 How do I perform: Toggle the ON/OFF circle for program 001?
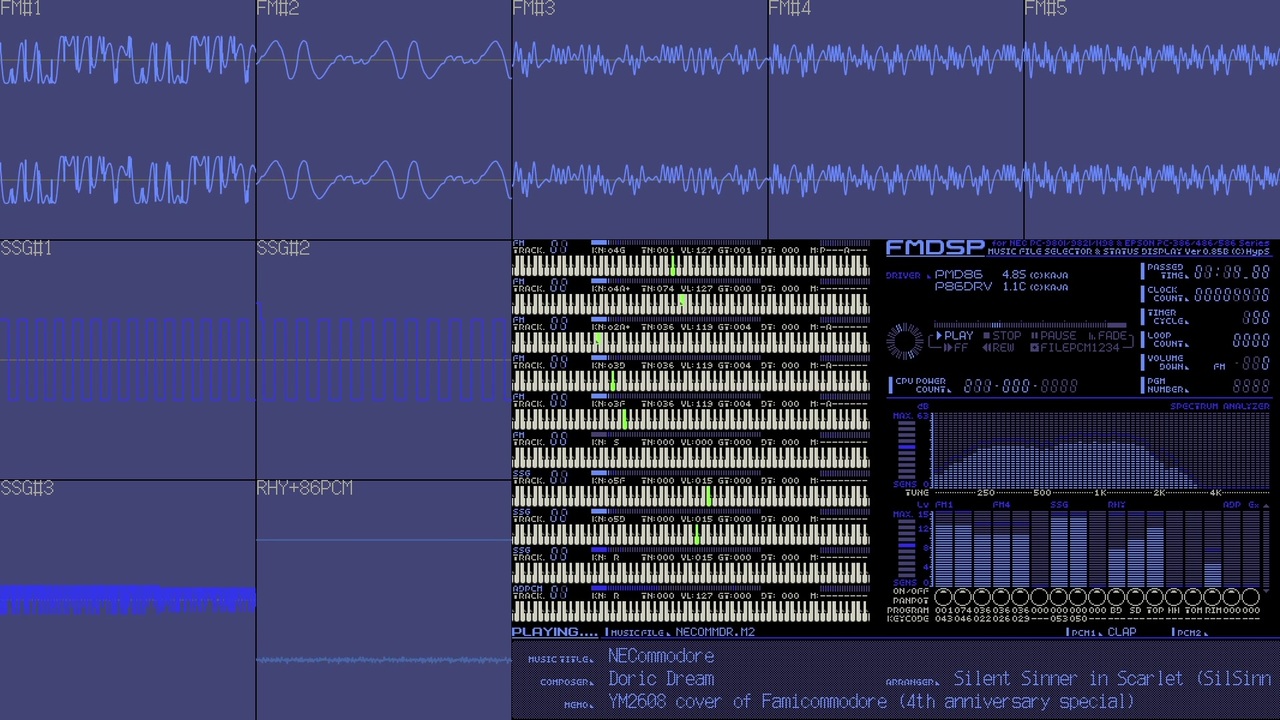tap(943, 597)
